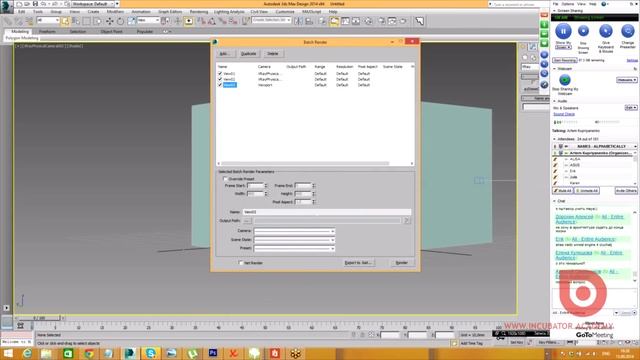Click the Change Presenter icon
640x360 pixels.
coord(627,31)
